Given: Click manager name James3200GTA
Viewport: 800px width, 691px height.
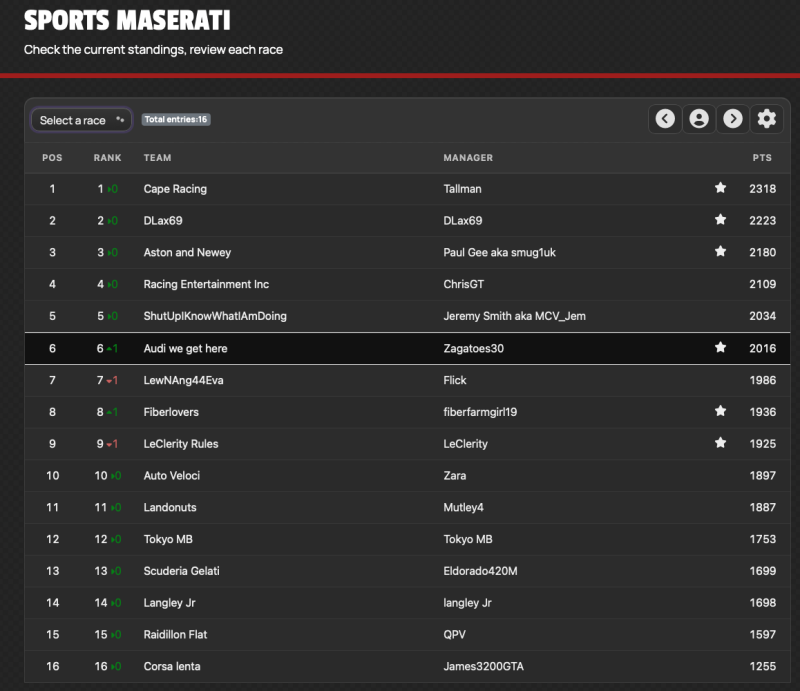Looking at the screenshot, I should 483,666.
